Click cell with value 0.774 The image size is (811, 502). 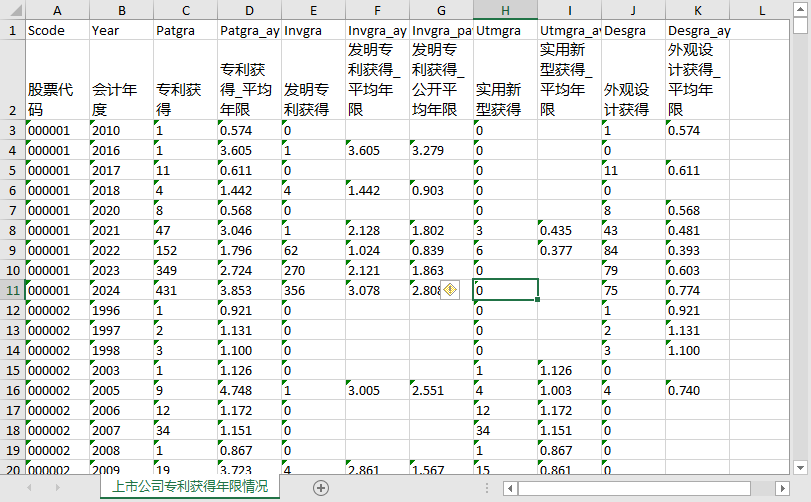[697, 290]
